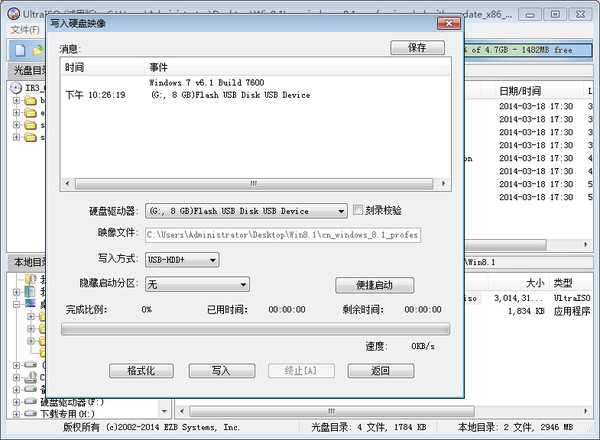Viewport: 600px width, 440px height.
Task: Click the disc file list right scroll arrow
Action: [x=585, y=244]
